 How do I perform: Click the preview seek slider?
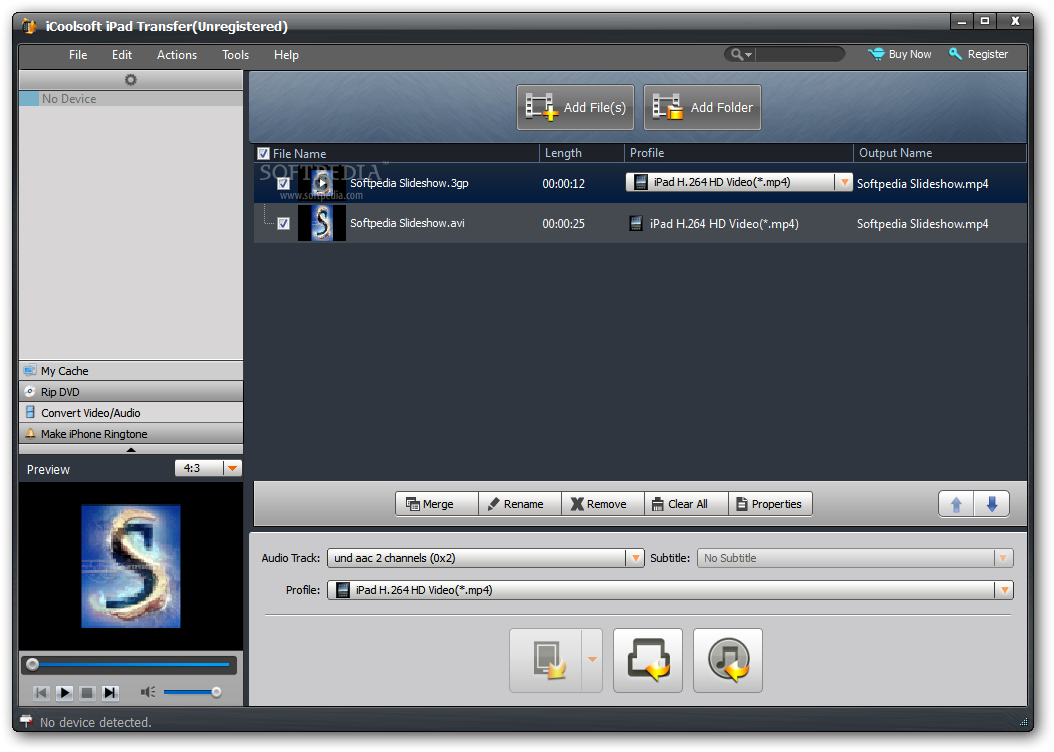pyautogui.click(x=130, y=665)
